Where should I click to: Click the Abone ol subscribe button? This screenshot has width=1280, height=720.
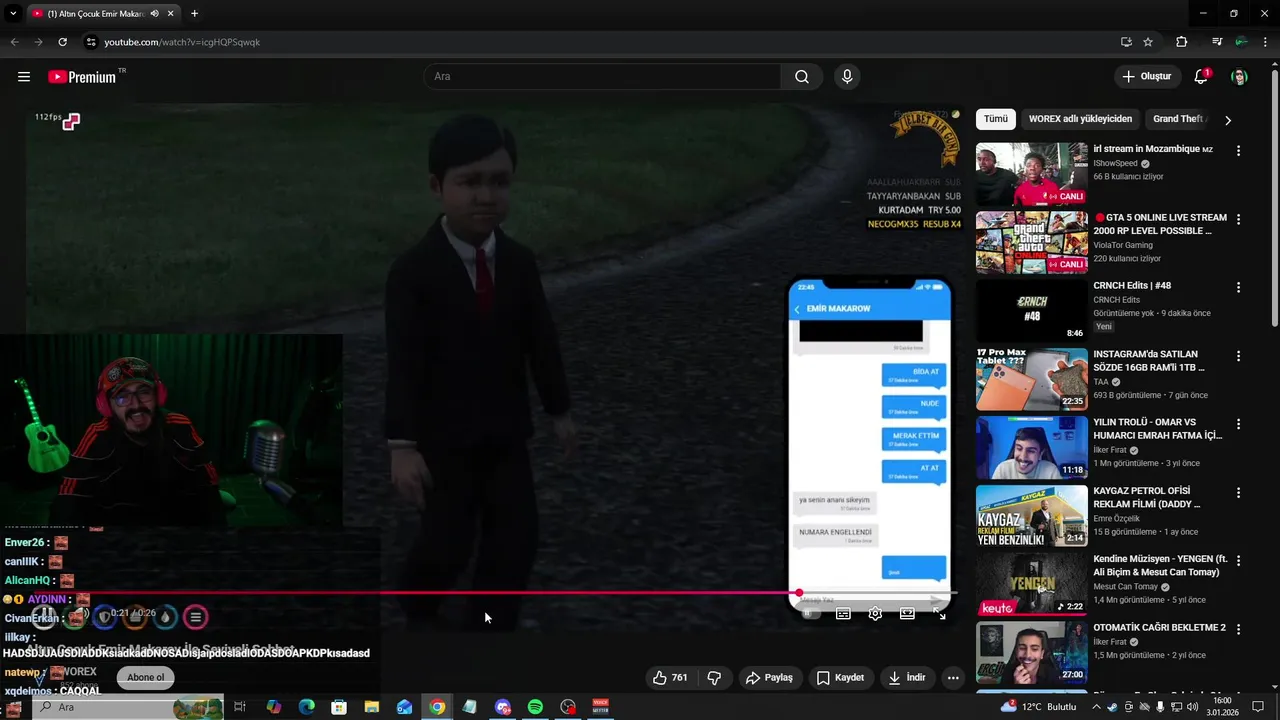point(145,678)
